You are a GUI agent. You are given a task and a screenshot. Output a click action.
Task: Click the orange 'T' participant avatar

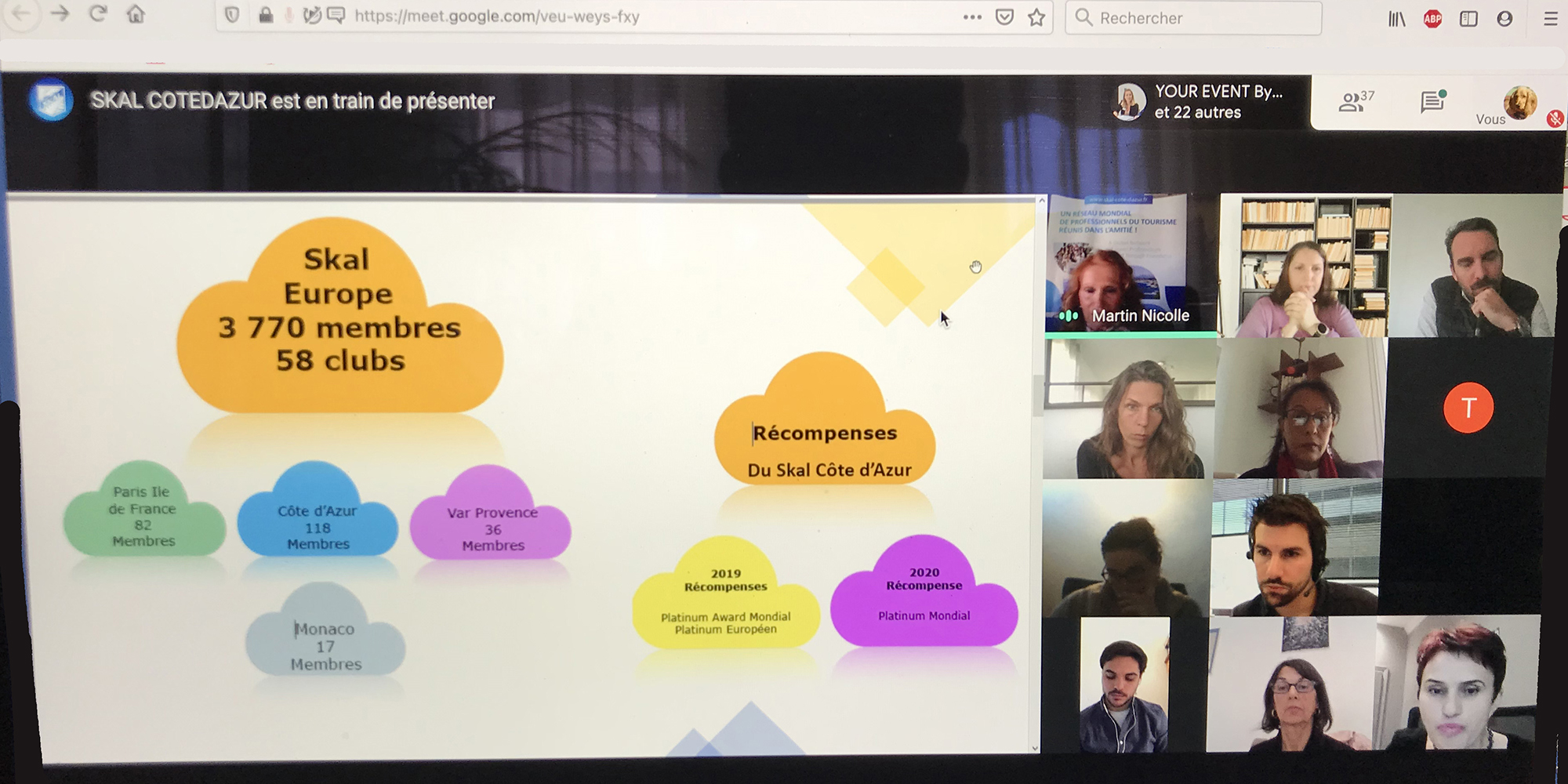click(1468, 408)
